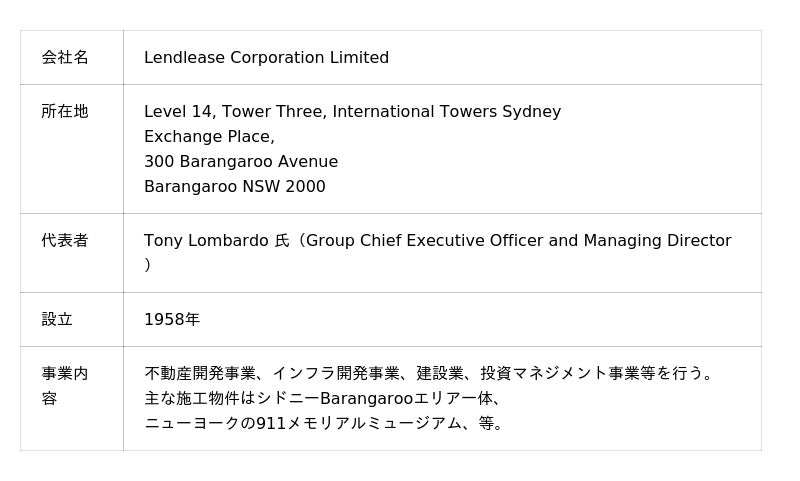This screenshot has width=800, height=481.
Task: Click the Level 14, Tower Three address line
Action: point(352,112)
